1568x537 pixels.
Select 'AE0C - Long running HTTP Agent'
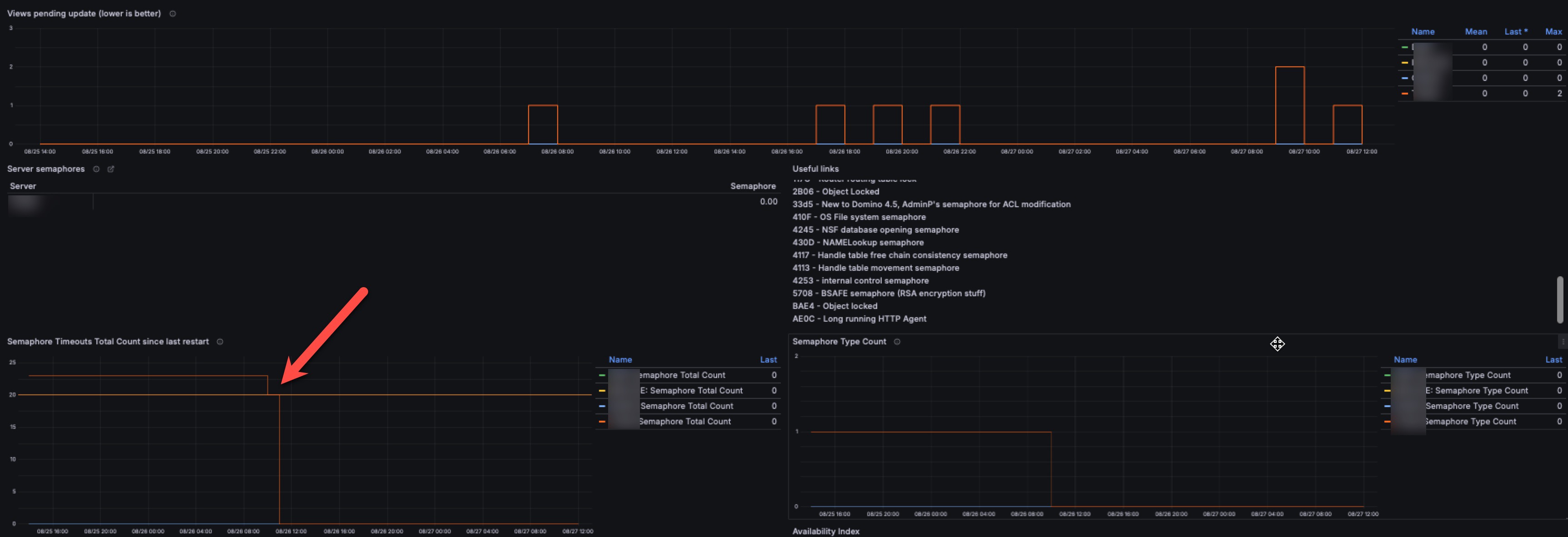point(859,319)
